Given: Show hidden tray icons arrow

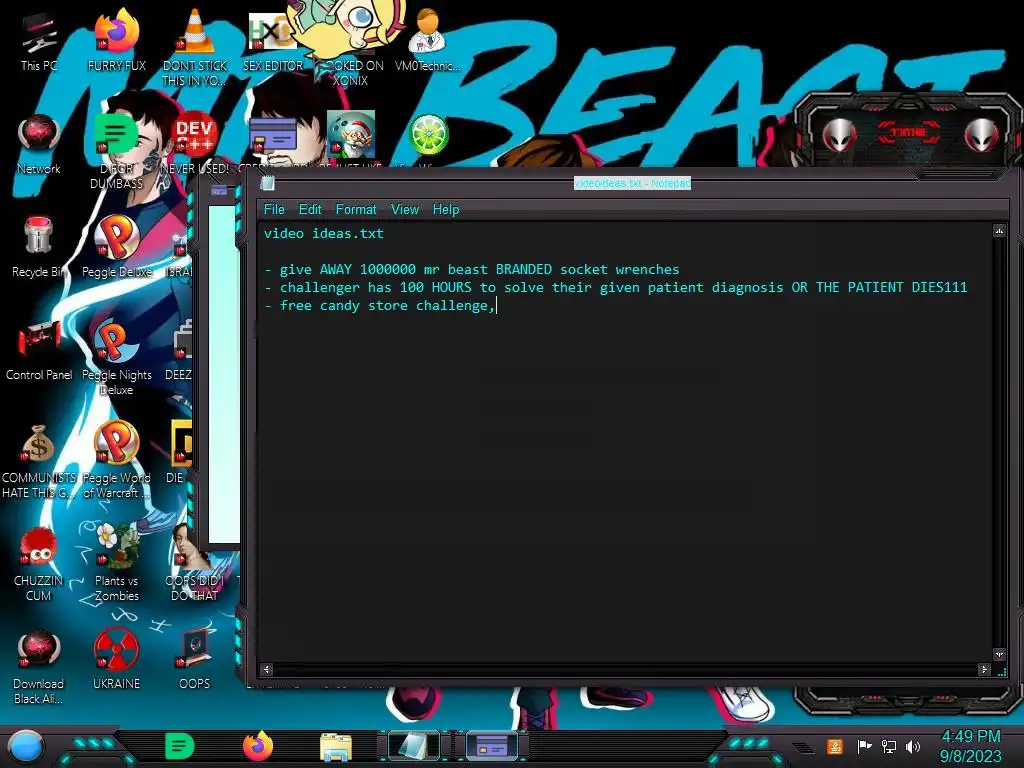Looking at the screenshot, I should coord(803,748).
